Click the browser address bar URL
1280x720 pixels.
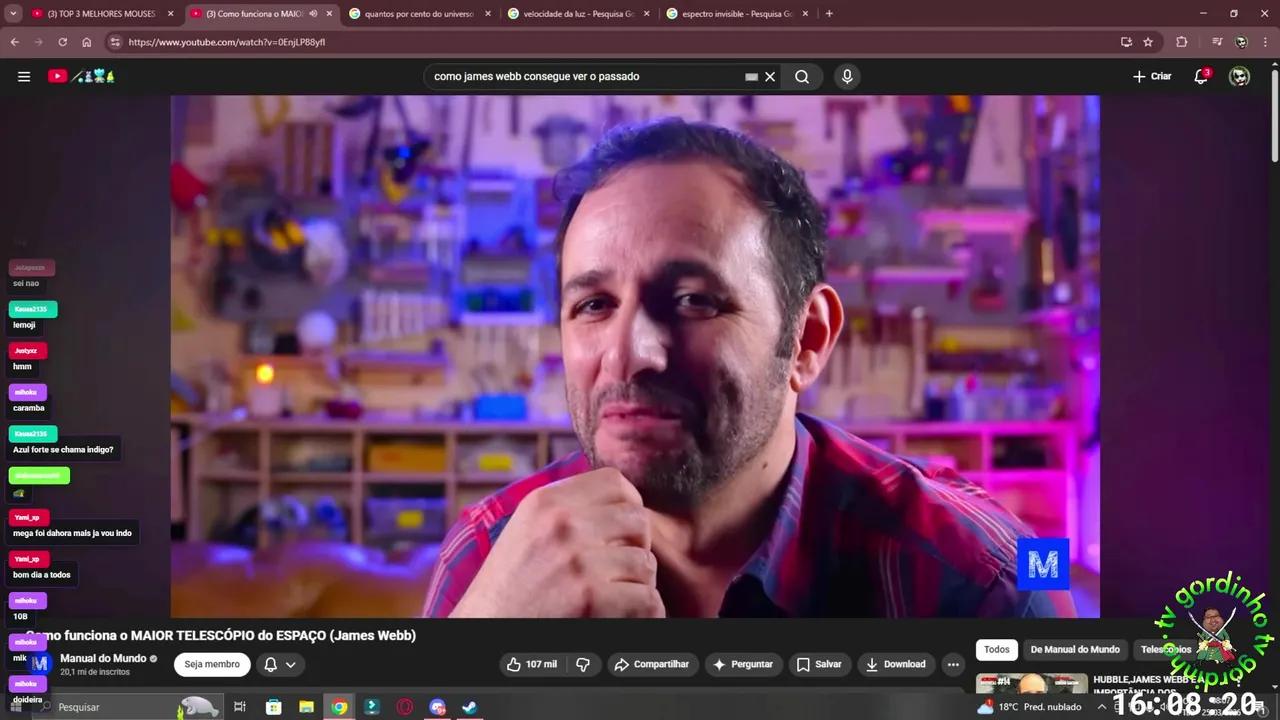point(227,42)
